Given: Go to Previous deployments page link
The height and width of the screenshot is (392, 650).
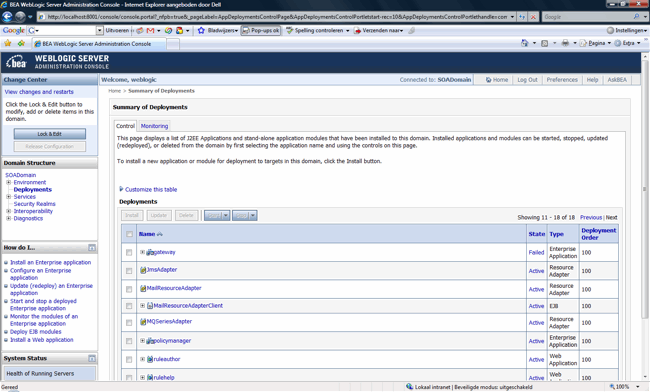Looking at the screenshot, I should [591, 218].
